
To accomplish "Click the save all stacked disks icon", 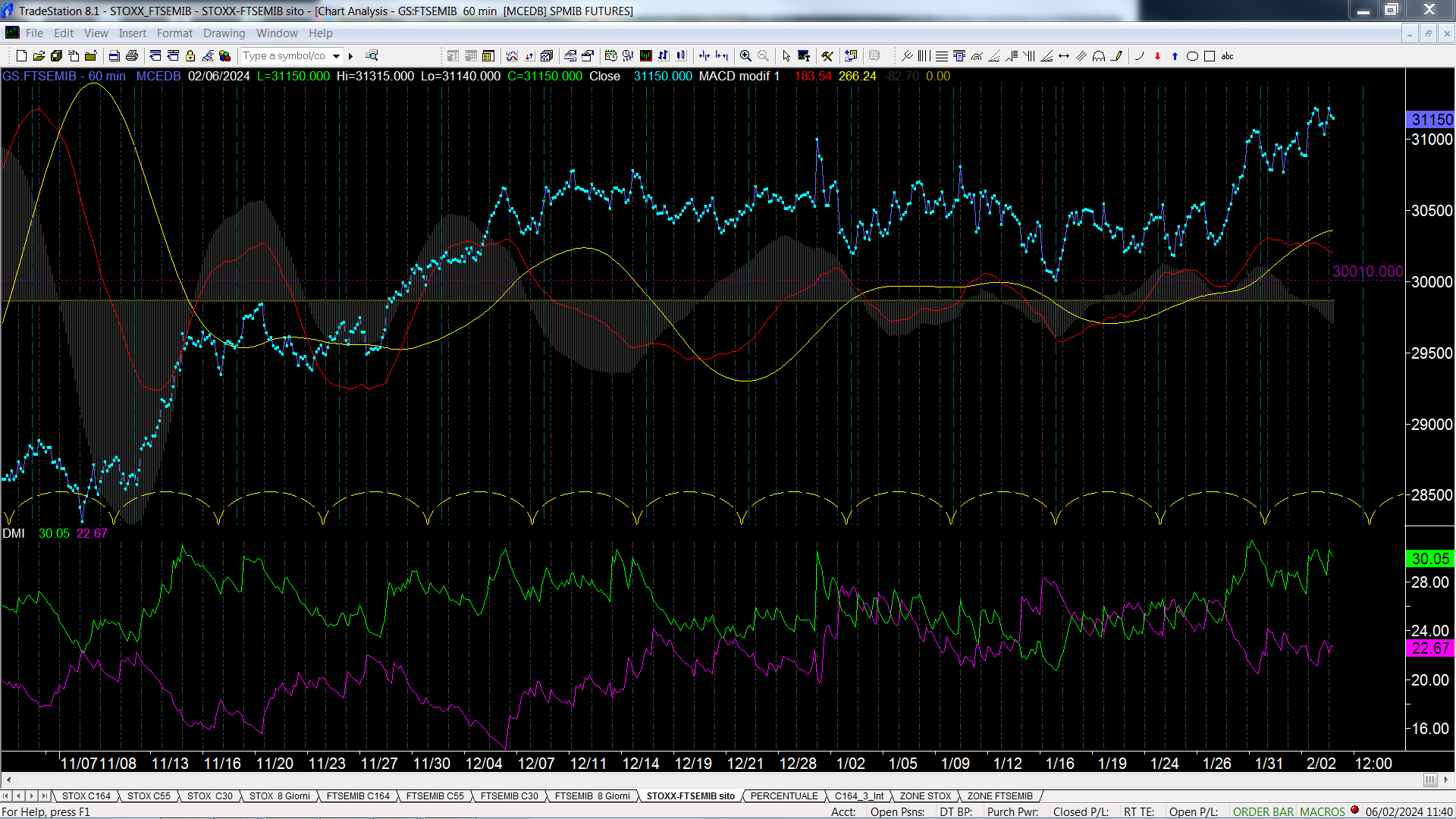I will (x=56, y=56).
